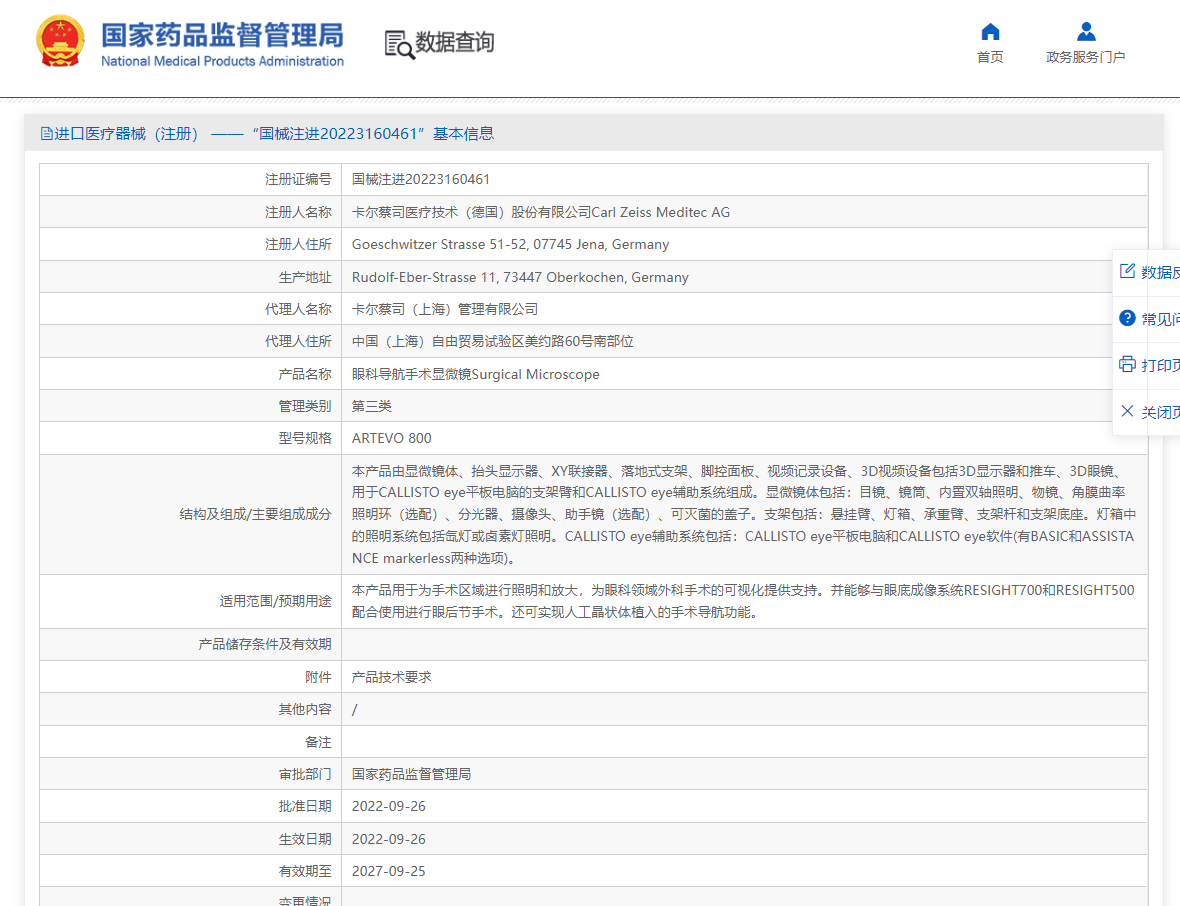Viewport: 1180px width, 906px height.
Task: Click the 管理类别 row label
Action: 305,406
